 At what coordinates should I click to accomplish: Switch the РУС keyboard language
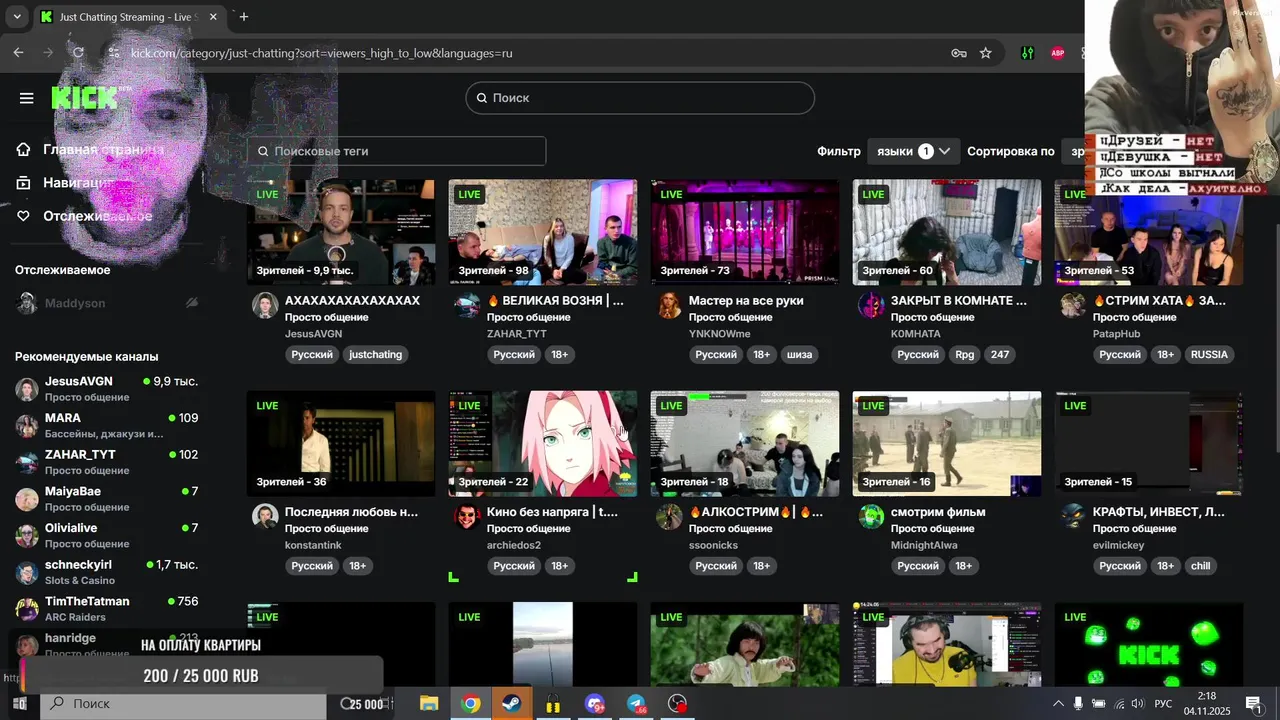point(1163,704)
